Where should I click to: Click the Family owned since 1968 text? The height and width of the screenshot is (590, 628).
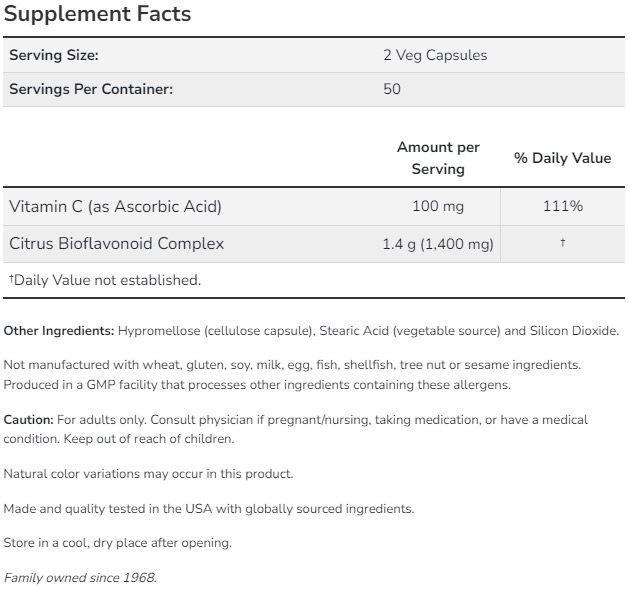(x=80, y=578)
